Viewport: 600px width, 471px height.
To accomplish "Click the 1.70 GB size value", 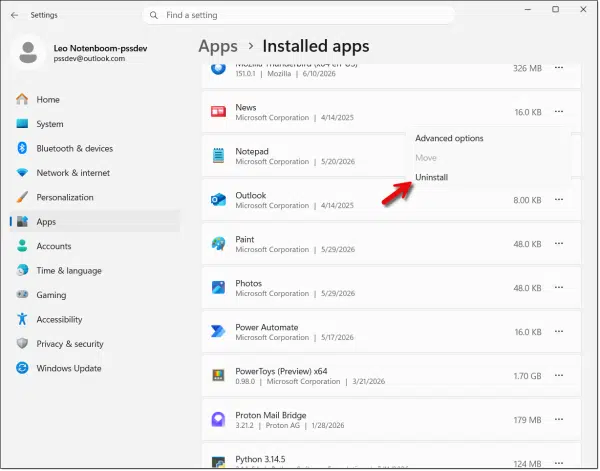I will [x=527, y=376].
